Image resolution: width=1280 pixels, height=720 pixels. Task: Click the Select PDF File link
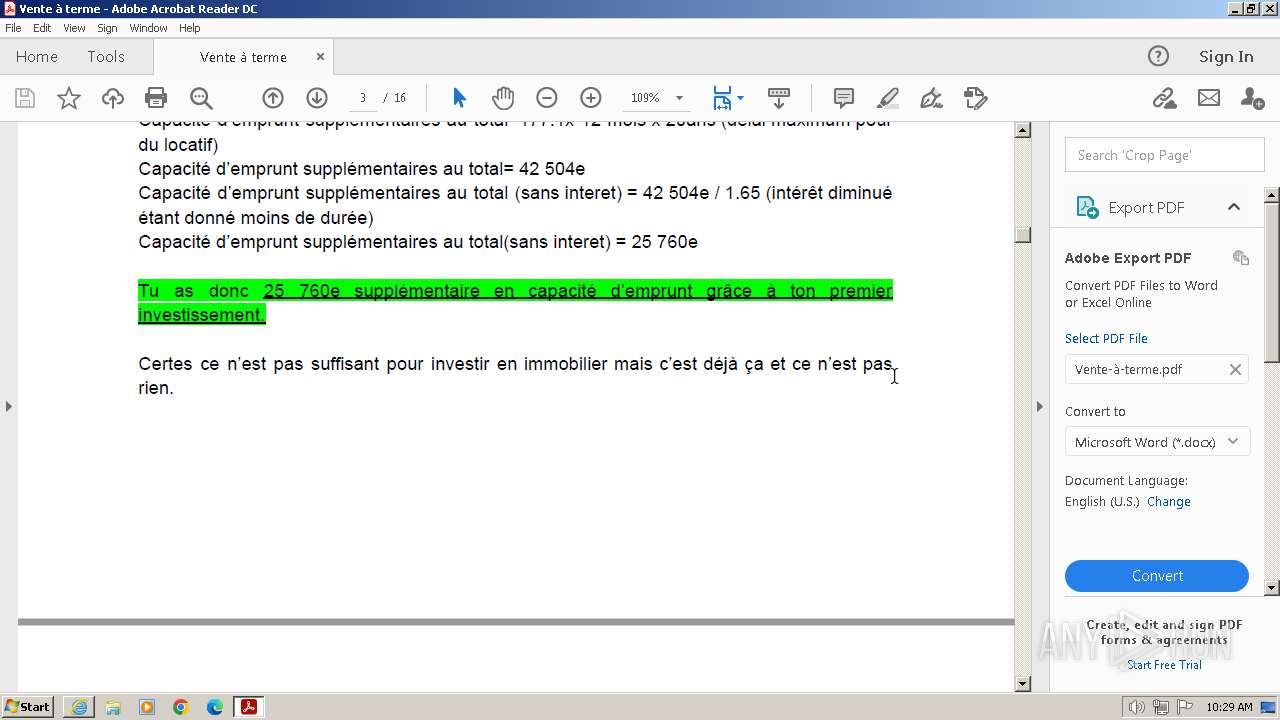[x=1106, y=338]
